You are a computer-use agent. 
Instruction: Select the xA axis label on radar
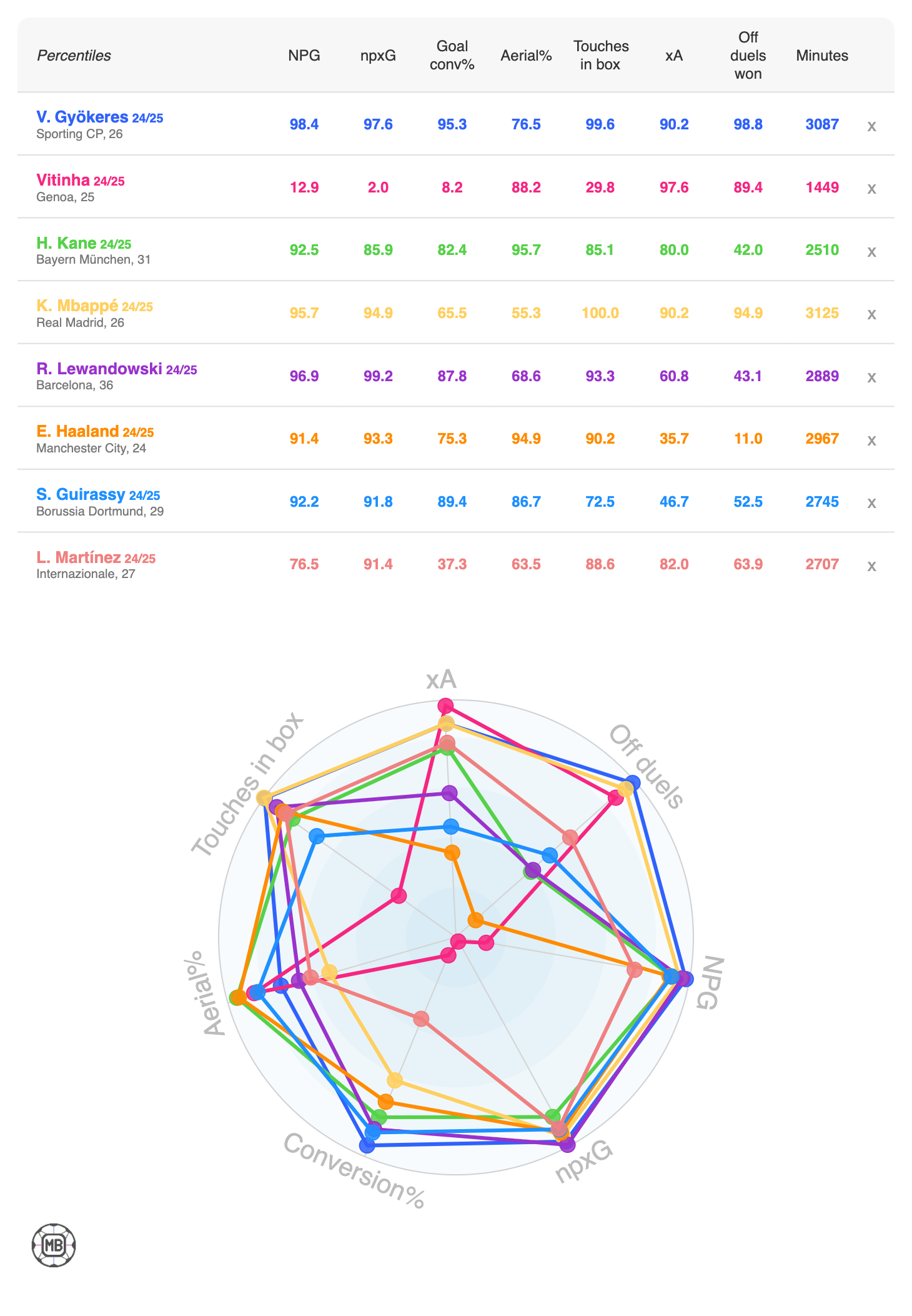(x=441, y=679)
